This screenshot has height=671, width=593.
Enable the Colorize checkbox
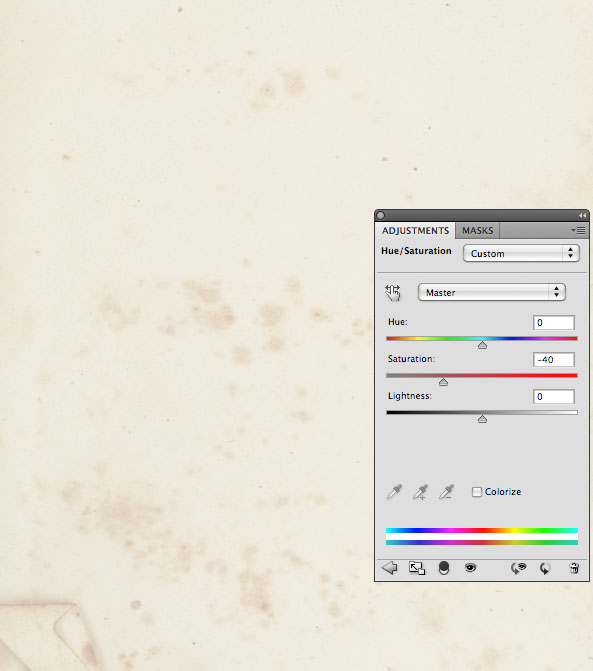[x=477, y=492]
